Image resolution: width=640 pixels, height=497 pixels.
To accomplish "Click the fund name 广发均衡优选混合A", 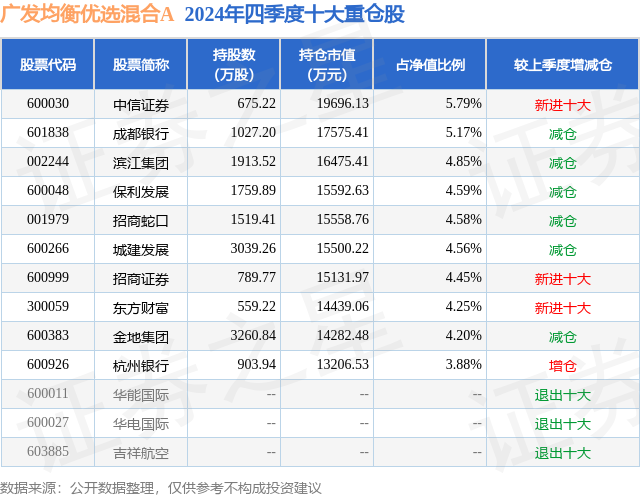I will [x=87, y=14].
